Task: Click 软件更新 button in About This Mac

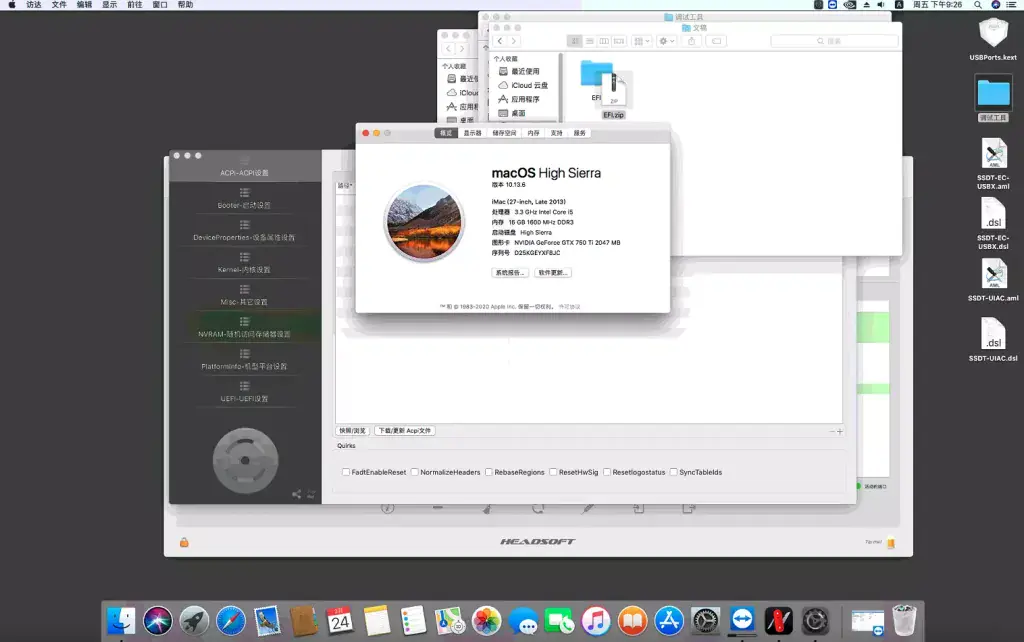Action: [553, 272]
